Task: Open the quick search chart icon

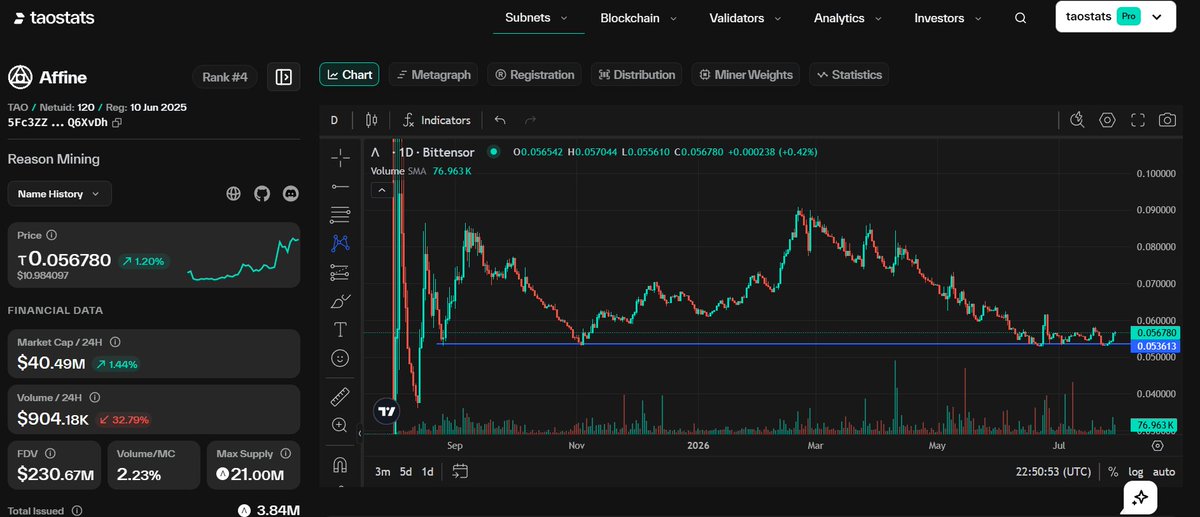Action: coord(1077,120)
